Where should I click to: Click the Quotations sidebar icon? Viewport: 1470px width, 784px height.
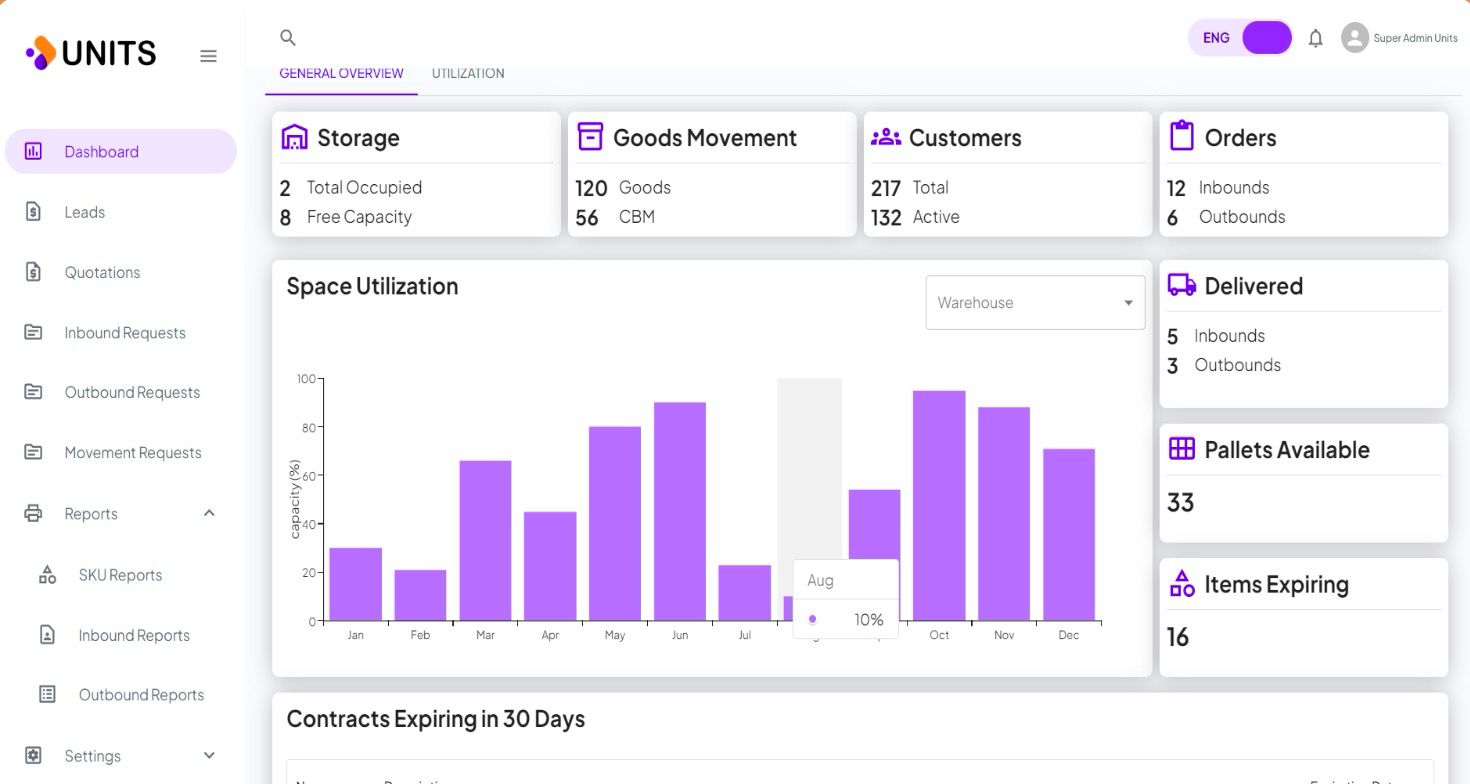pyautogui.click(x=33, y=271)
